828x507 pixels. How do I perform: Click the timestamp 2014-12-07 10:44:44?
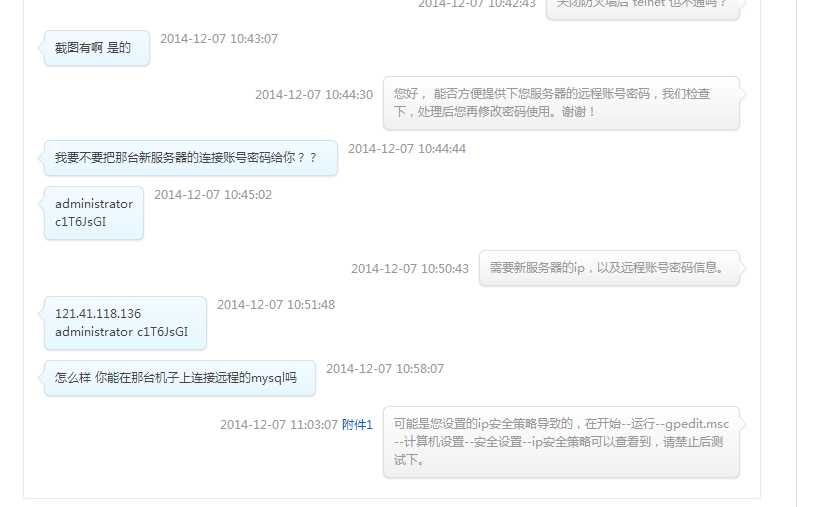(407, 149)
